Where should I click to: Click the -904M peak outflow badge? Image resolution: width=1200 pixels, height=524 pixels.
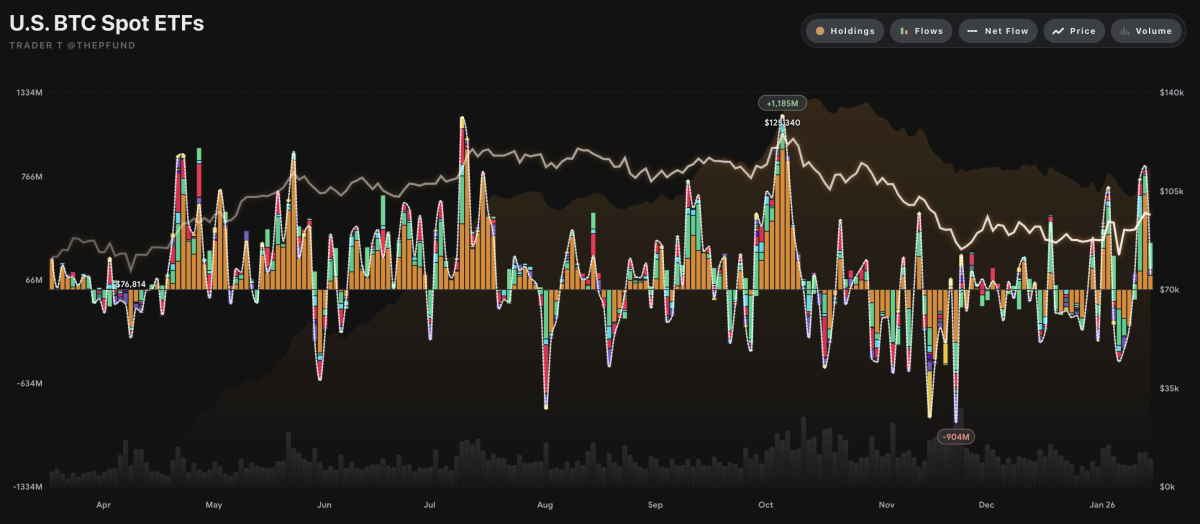click(955, 436)
